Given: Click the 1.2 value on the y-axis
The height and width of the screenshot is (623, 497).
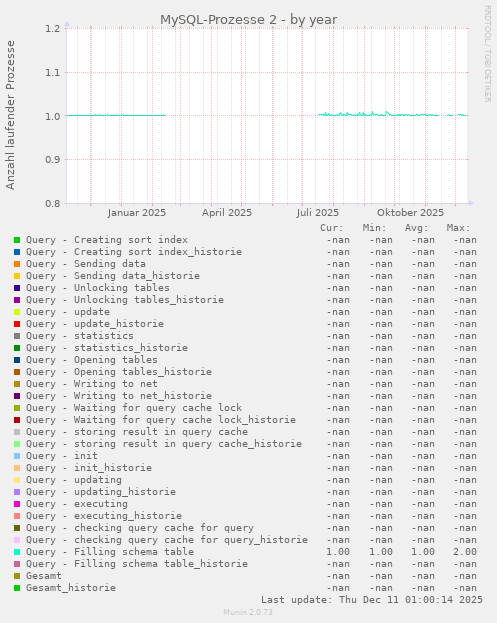Looking at the screenshot, I should [52, 29].
